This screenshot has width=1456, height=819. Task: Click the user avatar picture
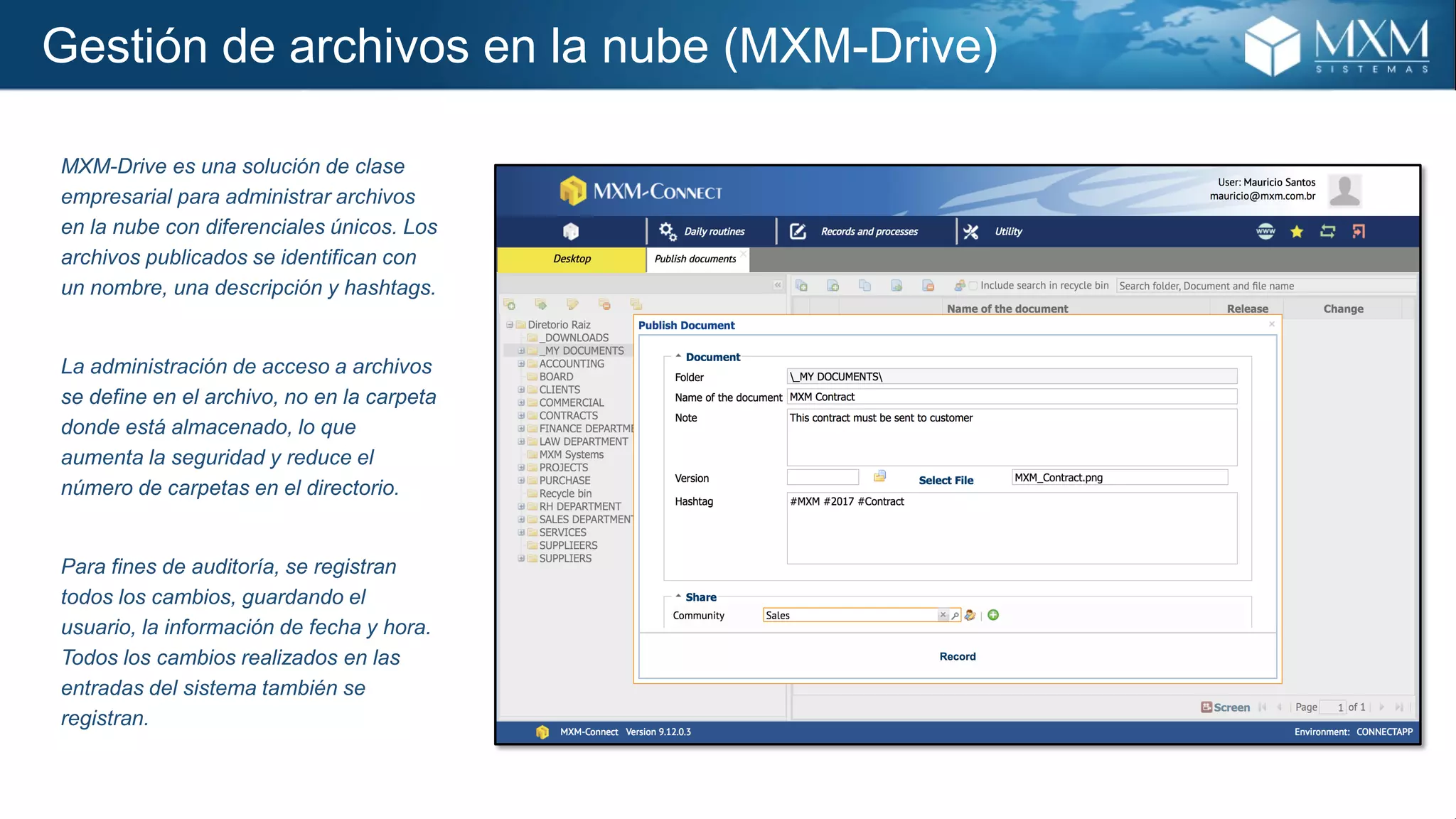click(1344, 191)
